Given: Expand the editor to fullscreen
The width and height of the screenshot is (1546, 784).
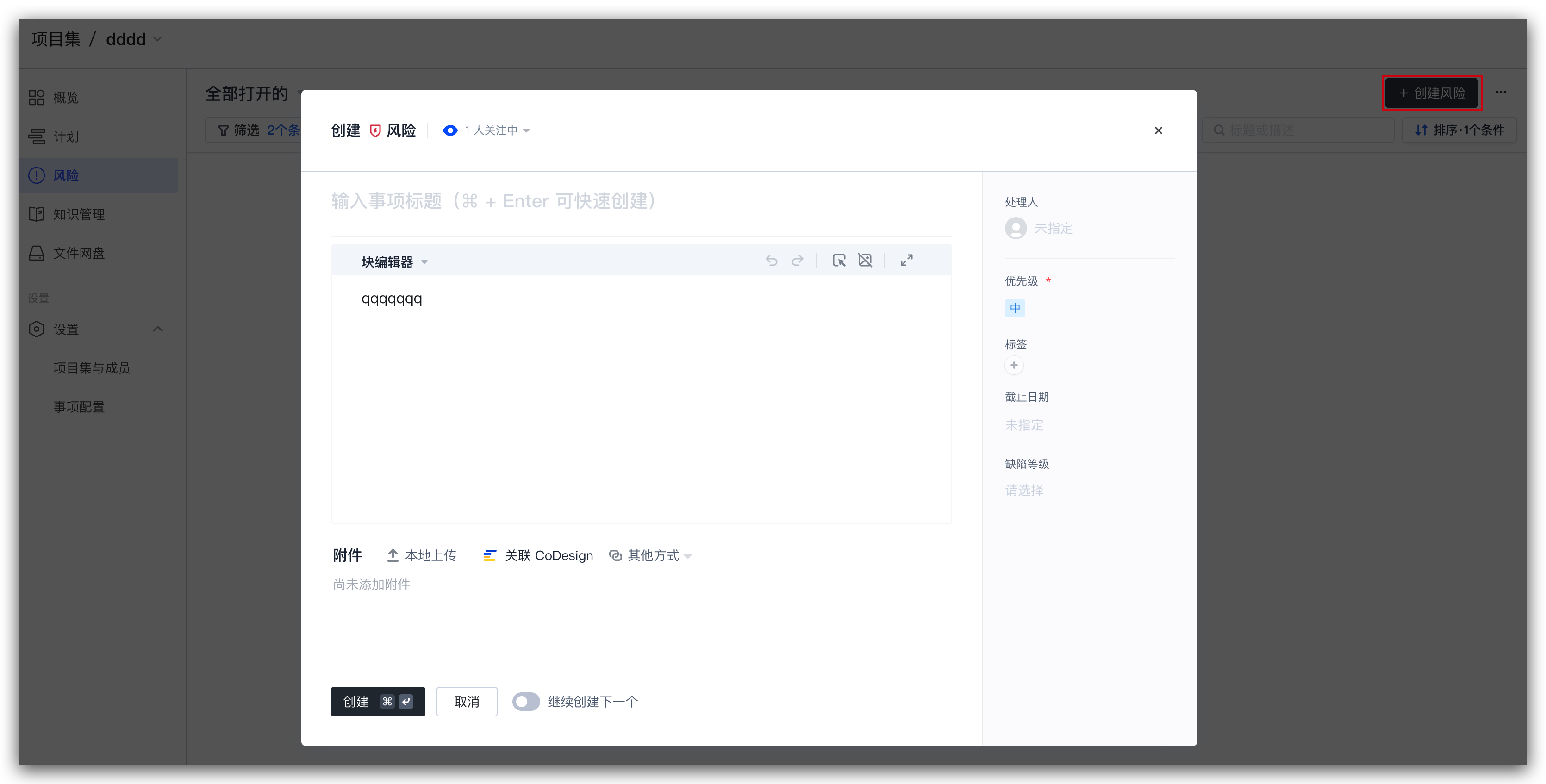Looking at the screenshot, I should pyautogui.click(x=907, y=261).
